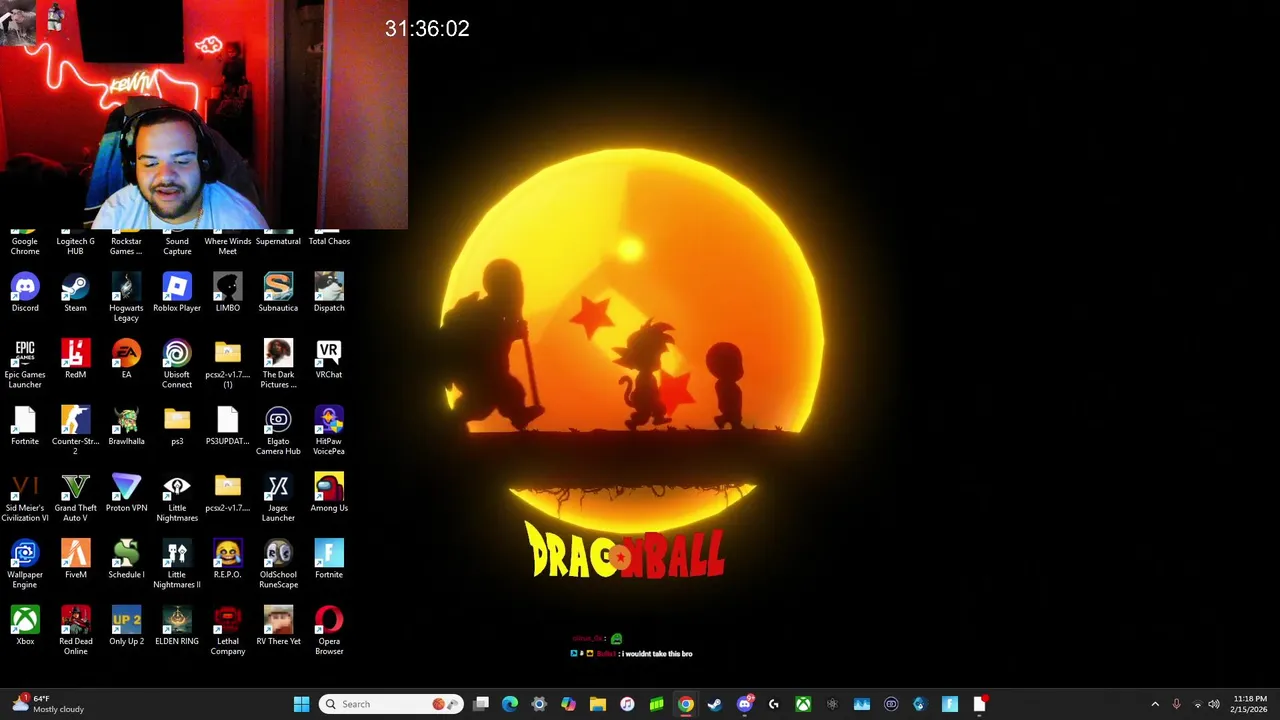Viewport: 1280px width, 720px height.
Task: Click the Sound Capture desktop label
Action: point(177,246)
